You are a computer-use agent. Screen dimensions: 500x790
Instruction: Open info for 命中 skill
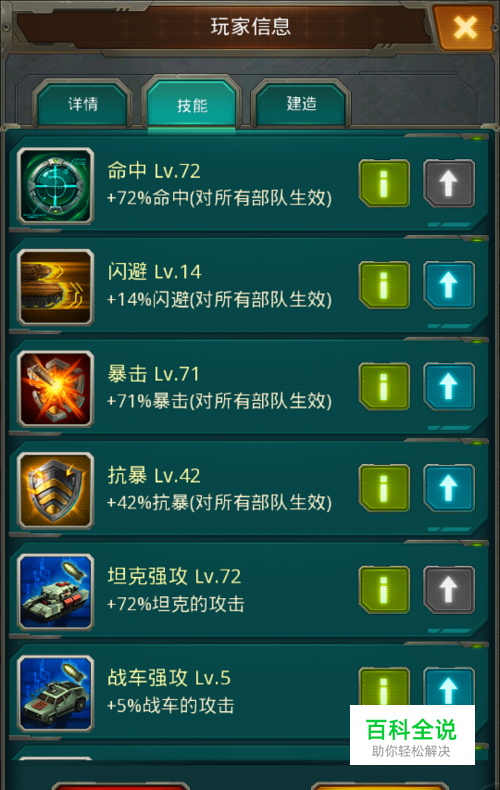[x=384, y=183]
